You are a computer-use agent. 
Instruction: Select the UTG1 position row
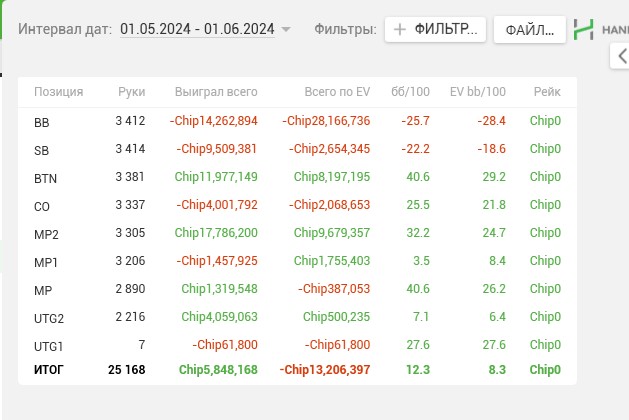(297, 345)
